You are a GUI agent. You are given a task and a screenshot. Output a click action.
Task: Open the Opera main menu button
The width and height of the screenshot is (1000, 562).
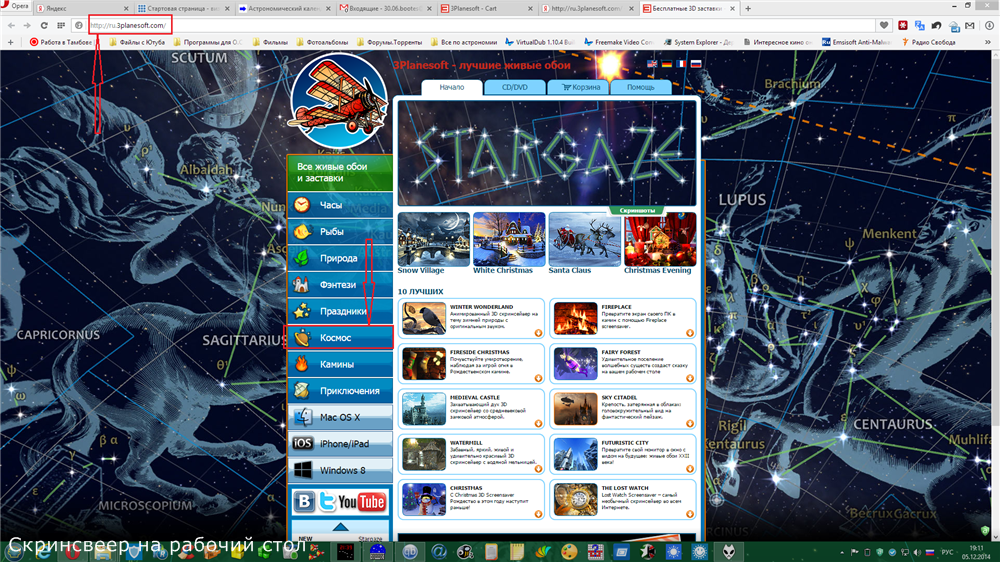[16, 6]
